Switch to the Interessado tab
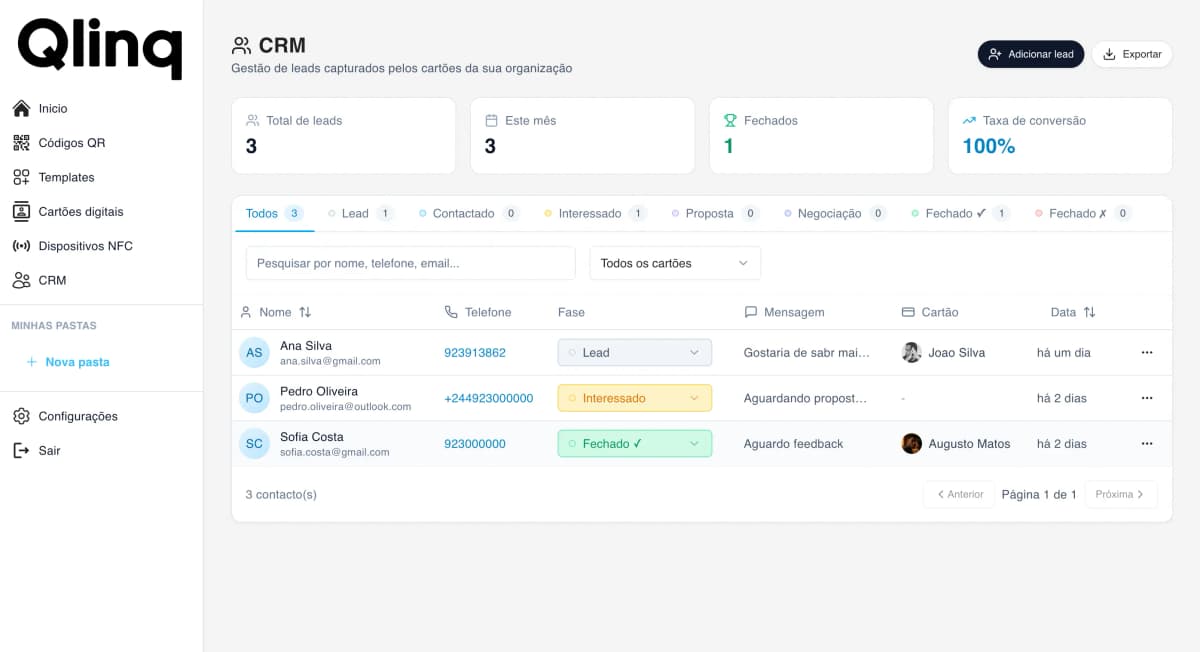The width and height of the screenshot is (1200, 652). (x=593, y=213)
